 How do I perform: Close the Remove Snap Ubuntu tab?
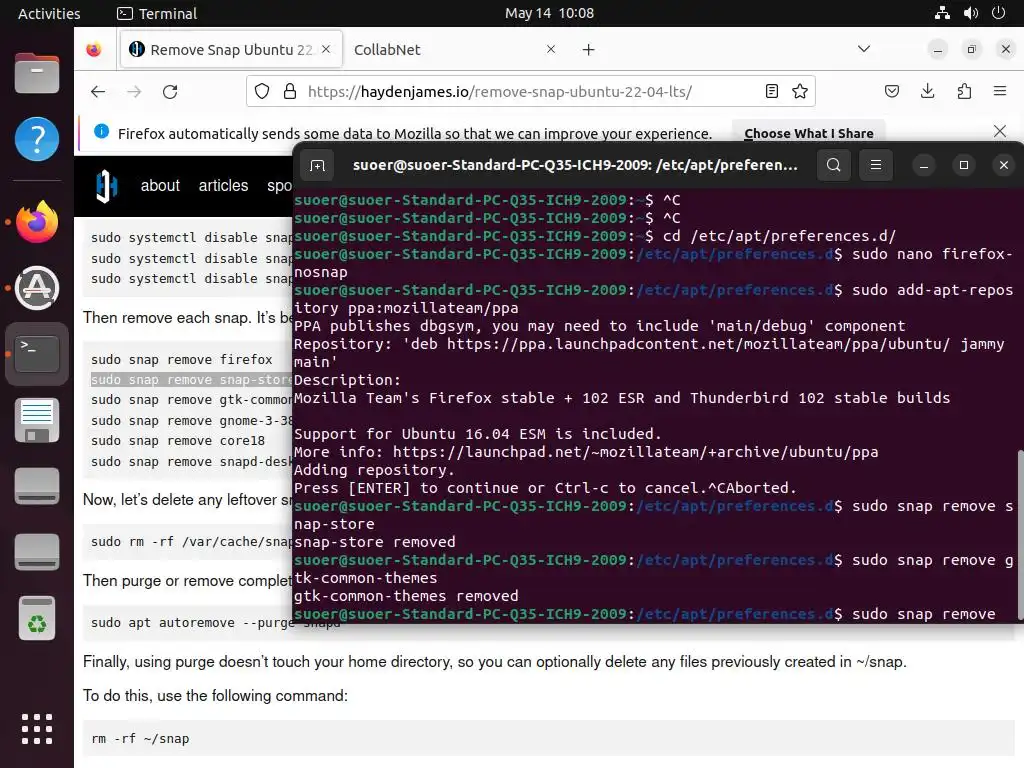point(326,50)
